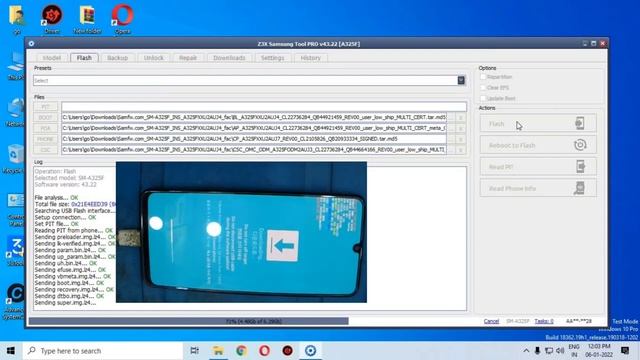The image size is (640, 360).
Task: Toggle the Update Boot checkbox
Action: (x=483, y=98)
